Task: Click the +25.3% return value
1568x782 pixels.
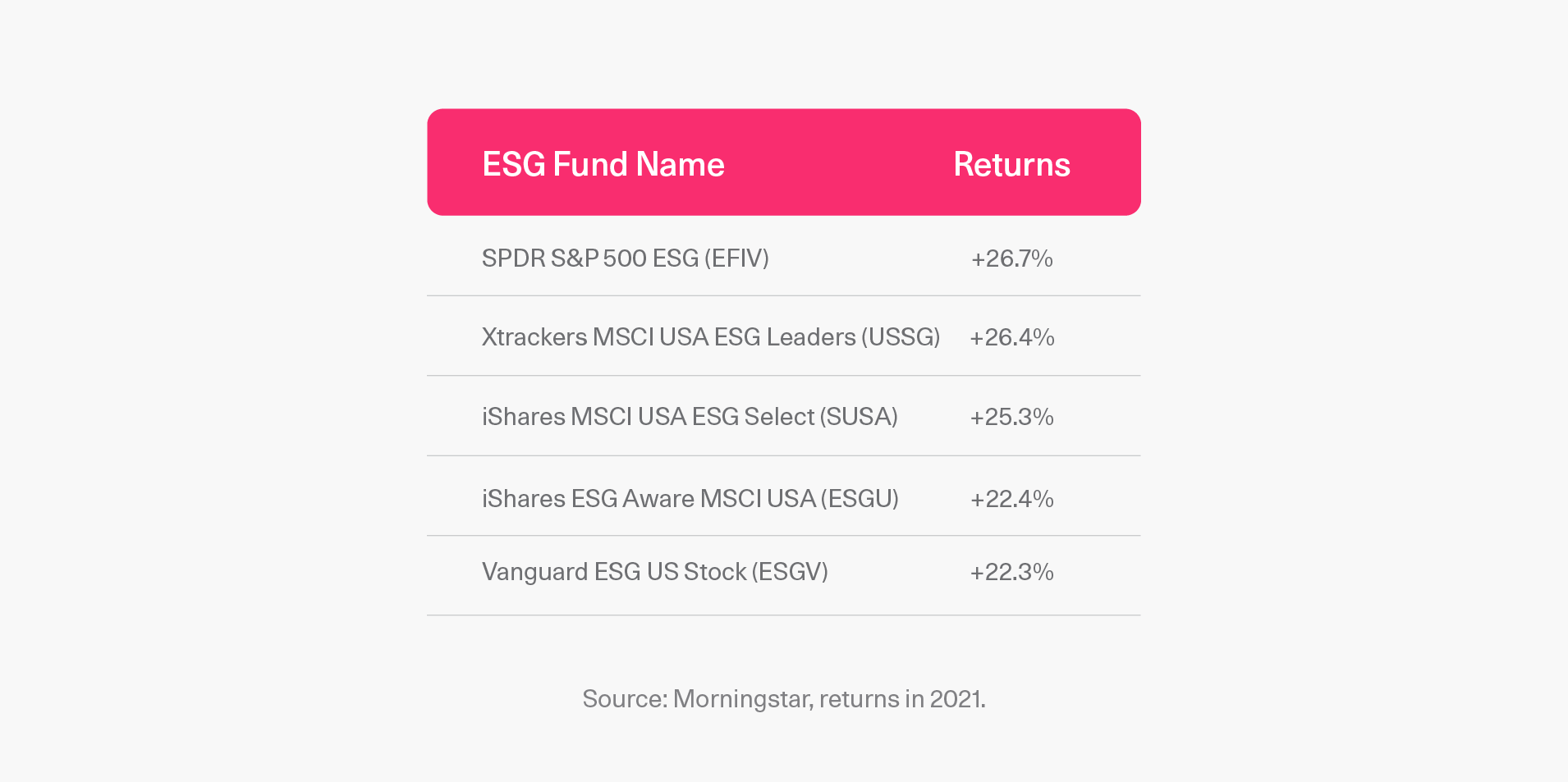Action: click(1012, 417)
